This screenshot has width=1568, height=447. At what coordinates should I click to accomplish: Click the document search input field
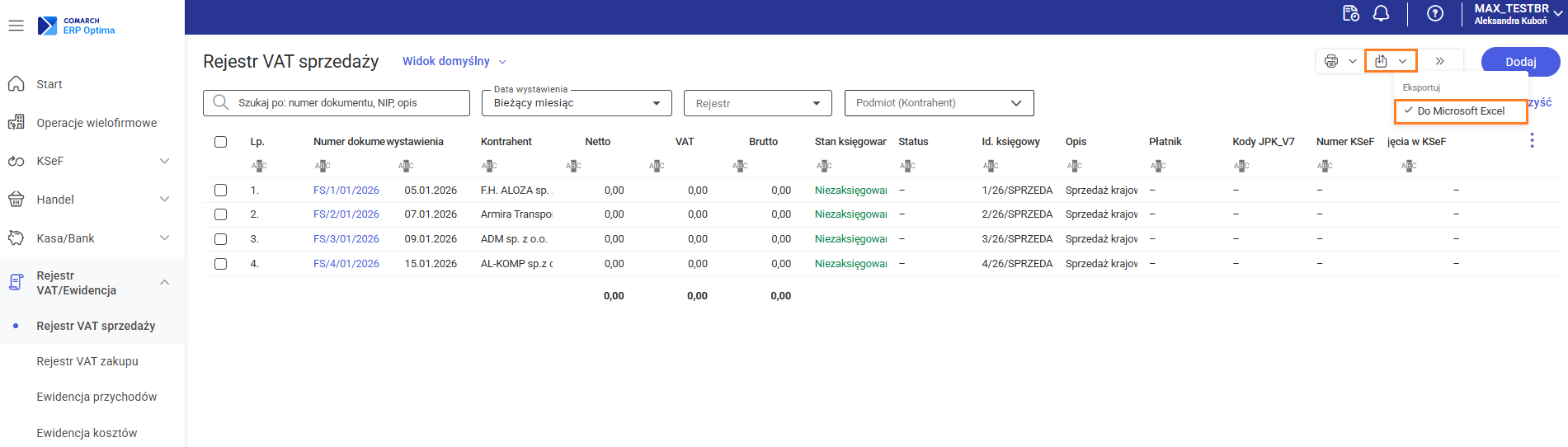click(x=346, y=103)
